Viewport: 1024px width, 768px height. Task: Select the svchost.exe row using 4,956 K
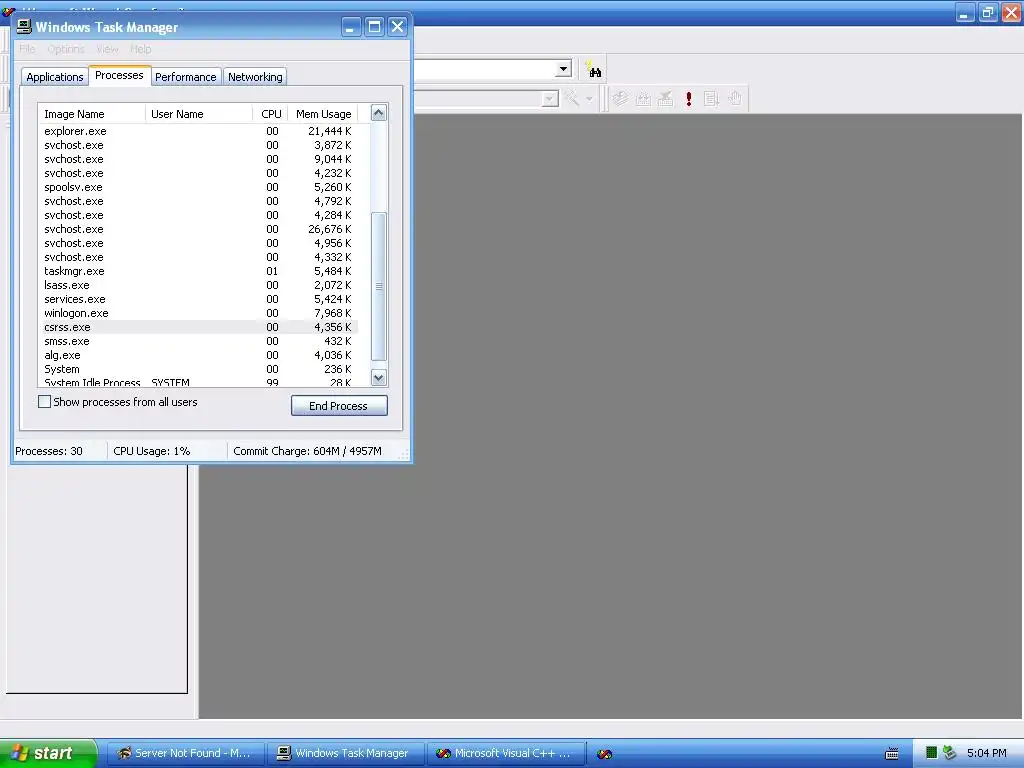coord(198,243)
